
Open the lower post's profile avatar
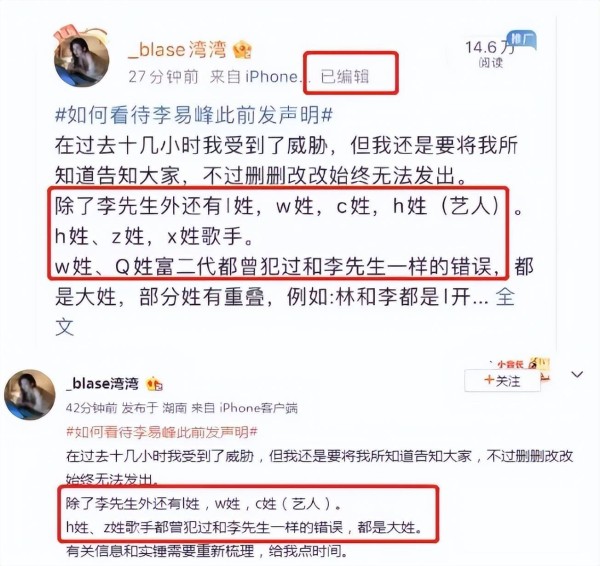(30, 395)
